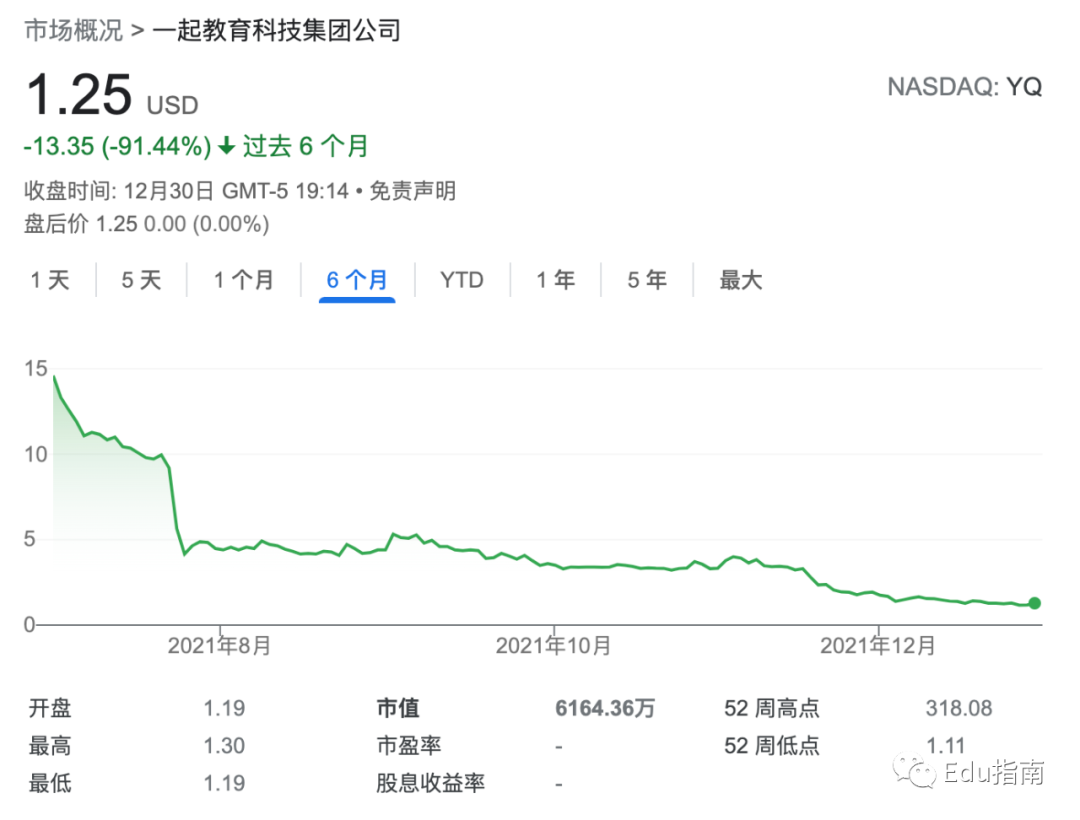Viewport: 1080px width, 820px height.
Task: Click the NASDAQ: YQ ticker label
Action: tap(964, 87)
